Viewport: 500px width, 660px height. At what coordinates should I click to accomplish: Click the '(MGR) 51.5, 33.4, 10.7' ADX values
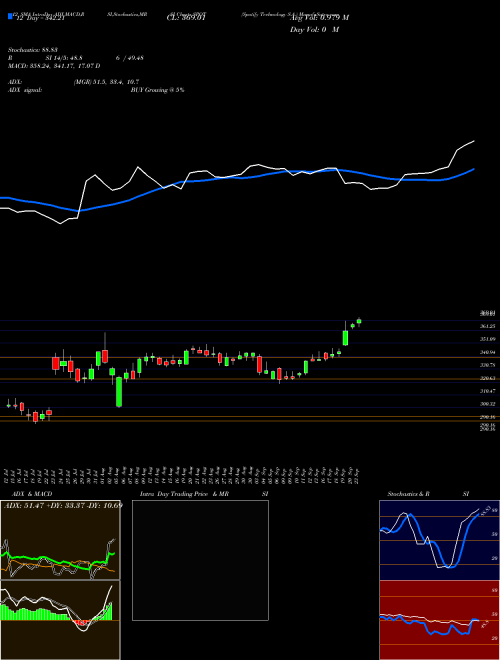tap(106, 82)
